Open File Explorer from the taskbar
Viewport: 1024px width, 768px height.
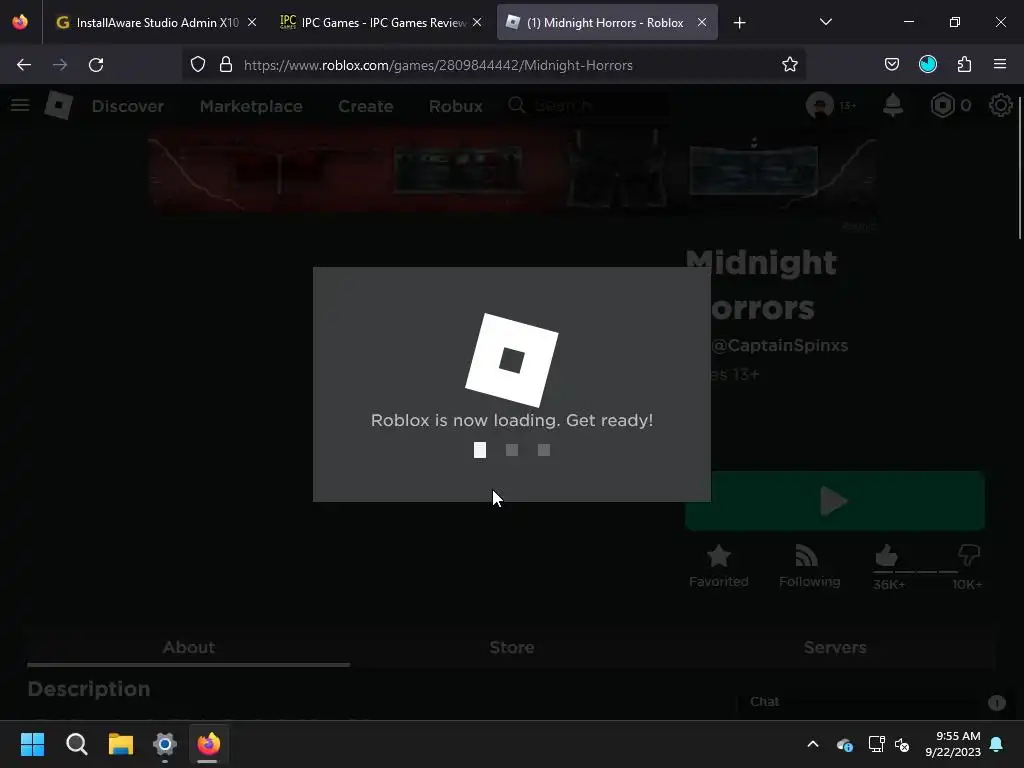[x=121, y=744]
